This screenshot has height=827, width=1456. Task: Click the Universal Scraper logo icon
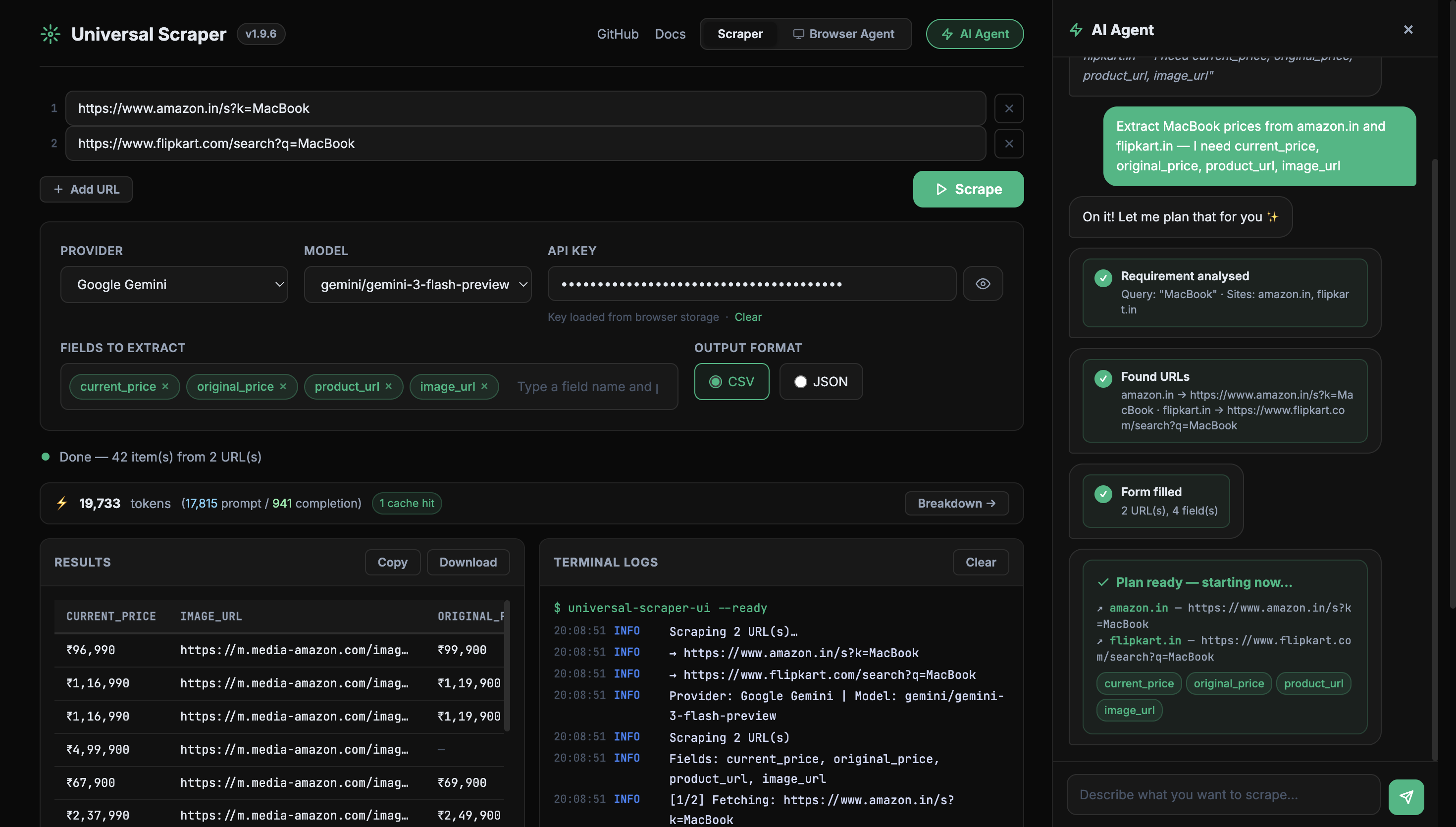(x=50, y=34)
